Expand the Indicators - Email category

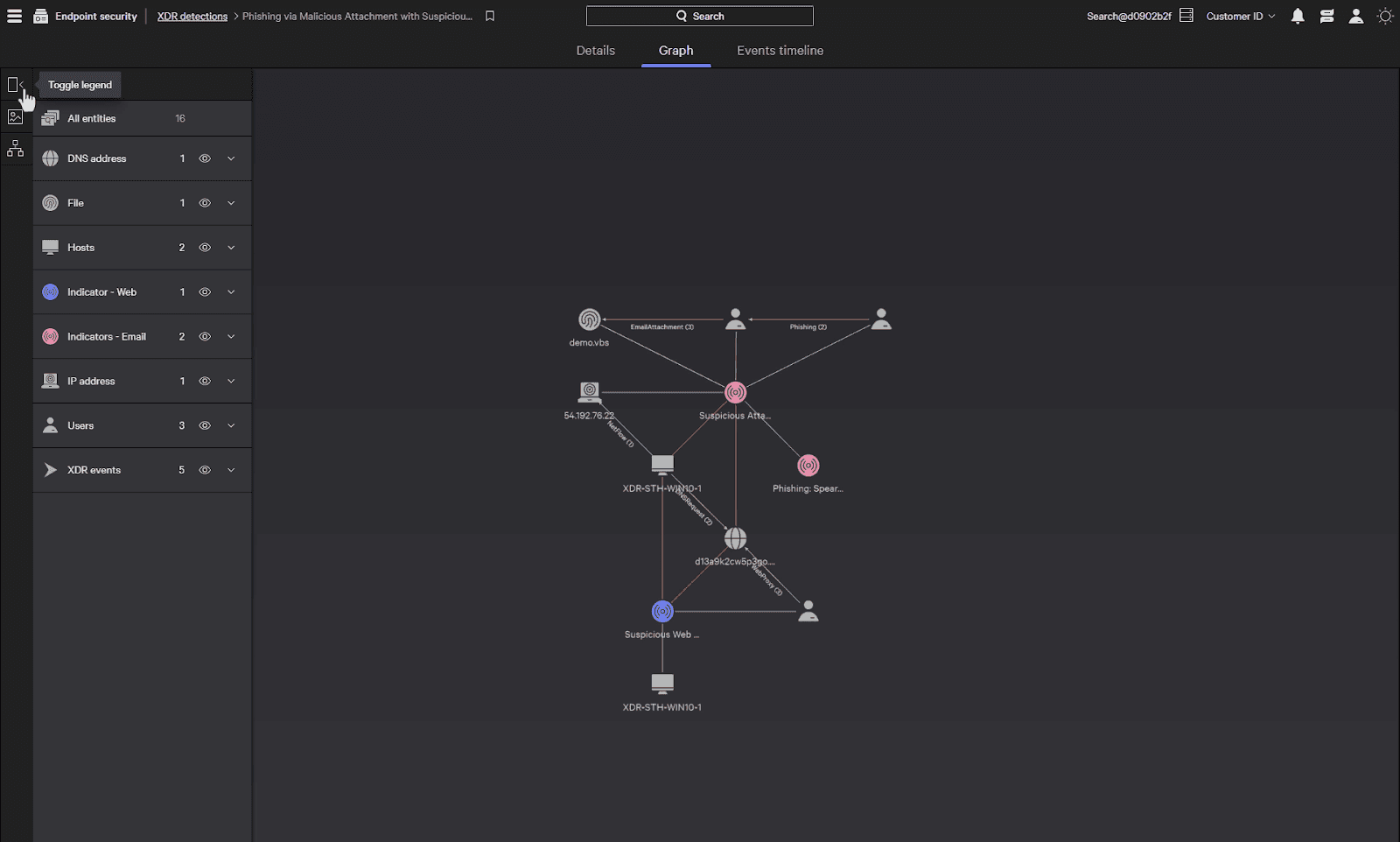pos(231,336)
